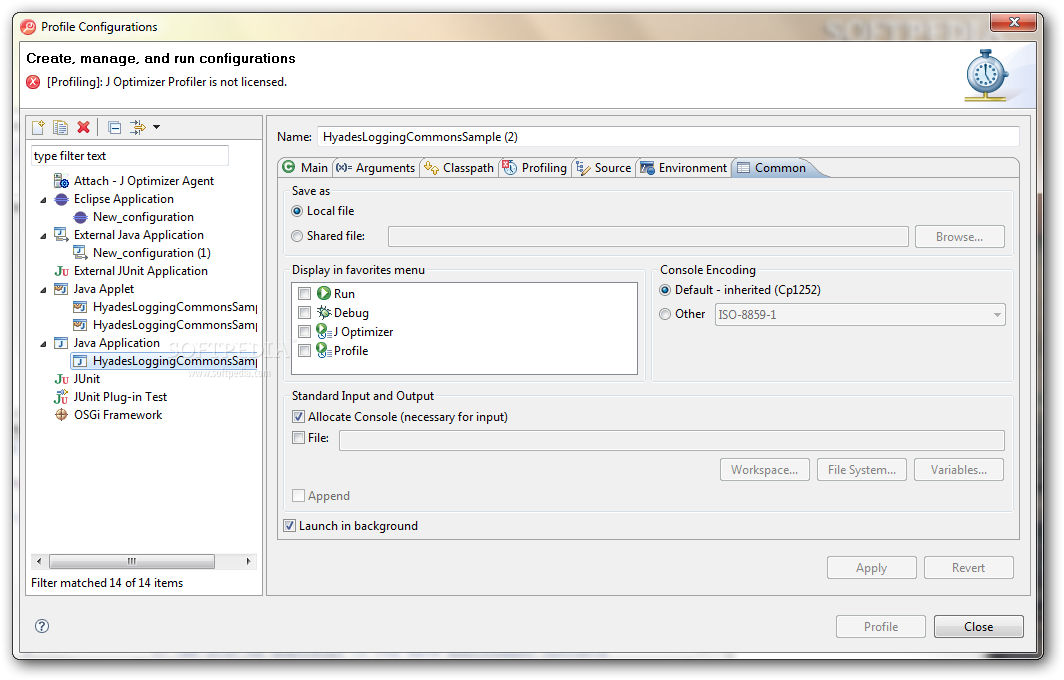Image resolution: width=1064 pixels, height=680 pixels.
Task: Delete selected configuration with red X icon
Action: point(83,127)
